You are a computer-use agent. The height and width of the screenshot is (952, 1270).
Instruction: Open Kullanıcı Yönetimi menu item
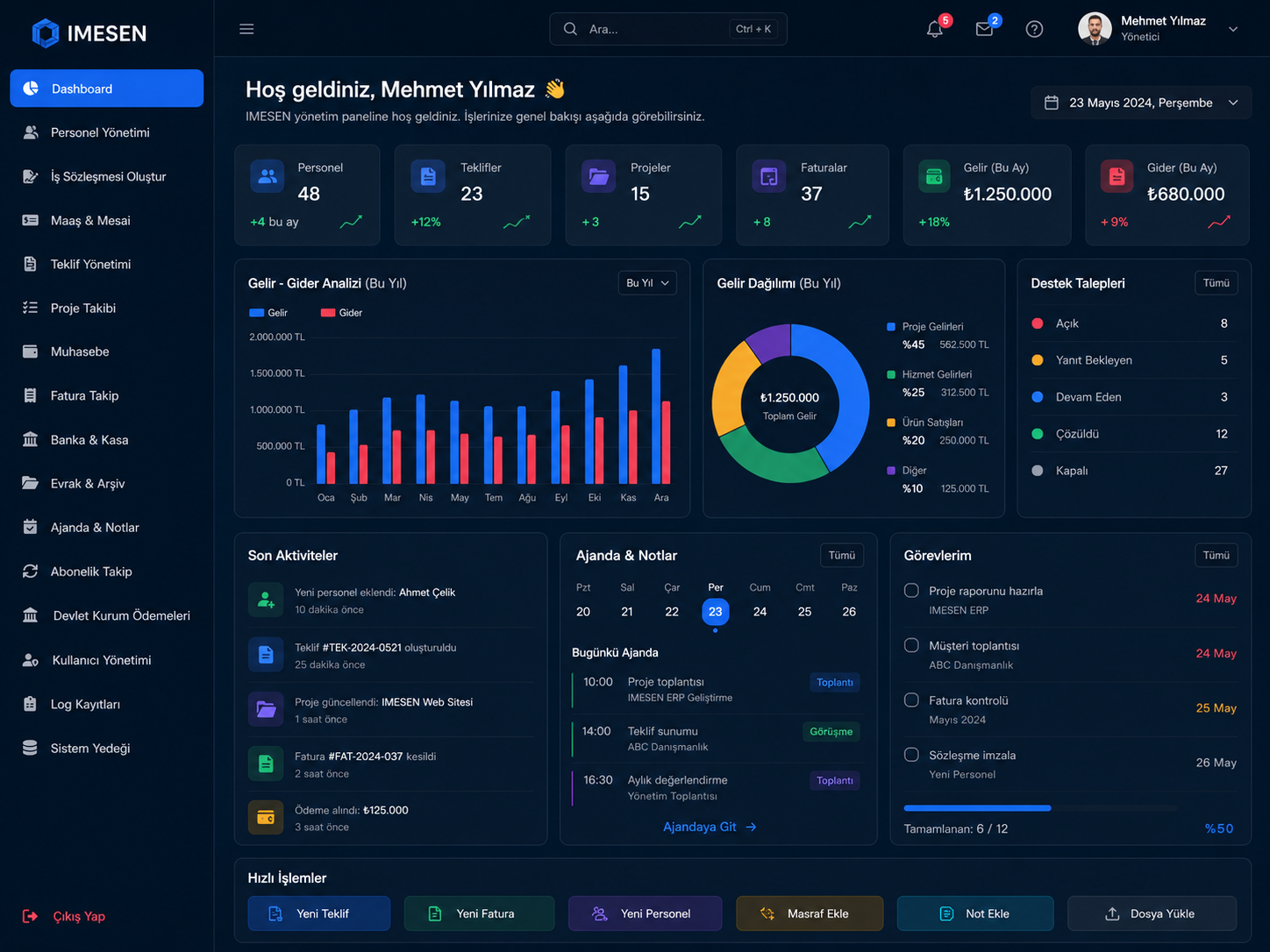[x=107, y=659]
